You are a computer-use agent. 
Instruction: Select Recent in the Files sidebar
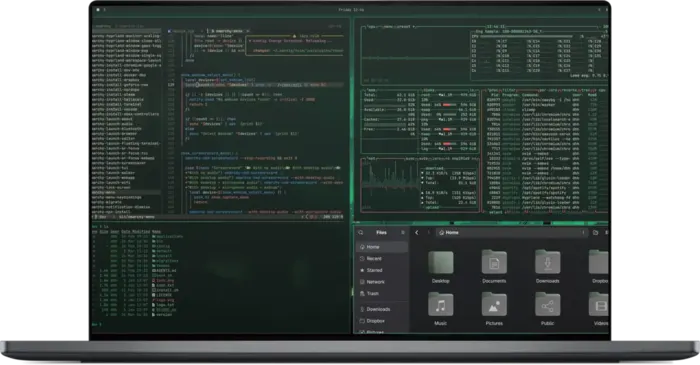click(382, 258)
